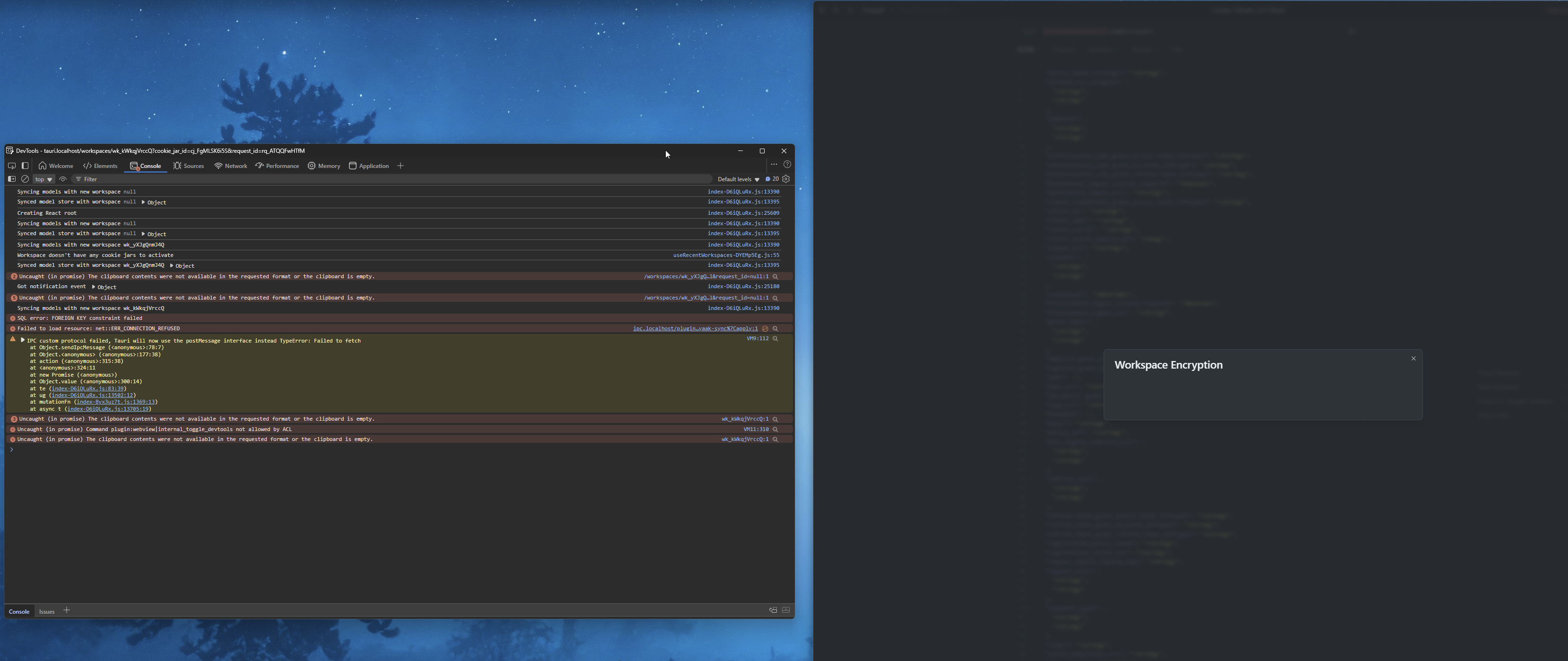The width and height of the screenshot is (1568, 661).
Task: Open DevTools help question mark
Action: pyautogui.click(x=787, y=165)
